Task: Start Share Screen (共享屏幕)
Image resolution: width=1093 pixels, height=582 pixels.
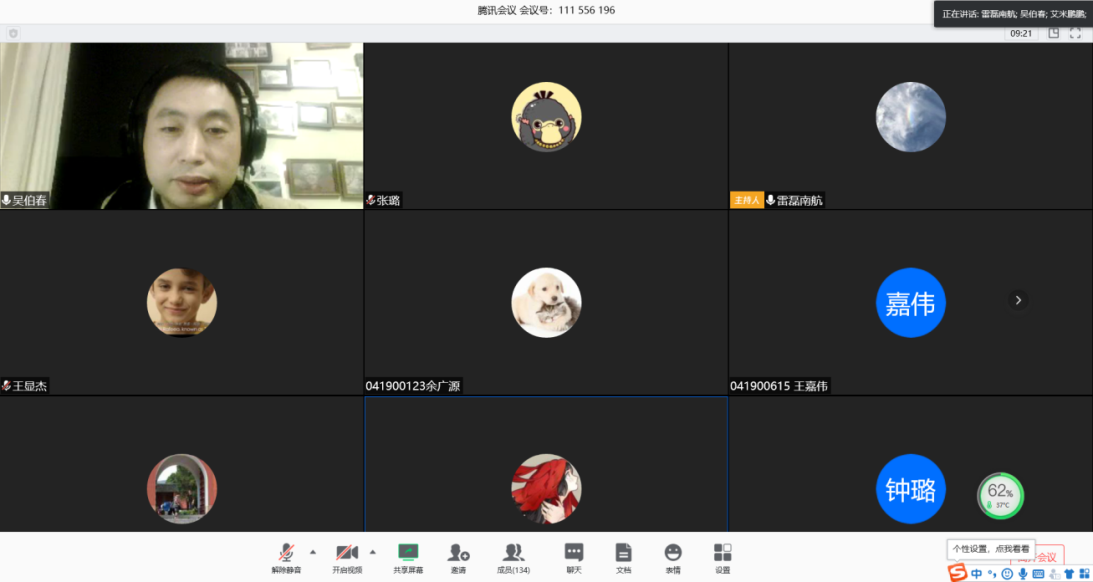Action: pyautogui.click(x=407, y=556)
